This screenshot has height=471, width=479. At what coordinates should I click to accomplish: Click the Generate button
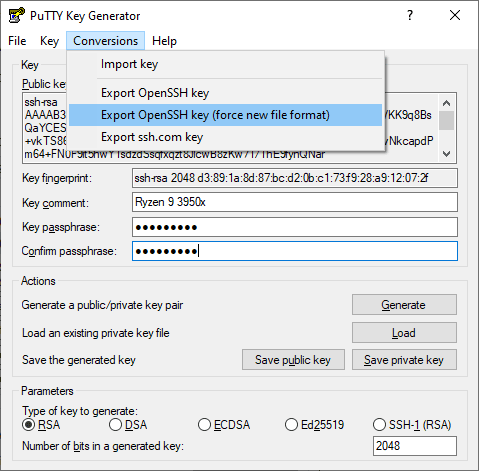coord(404,304)
